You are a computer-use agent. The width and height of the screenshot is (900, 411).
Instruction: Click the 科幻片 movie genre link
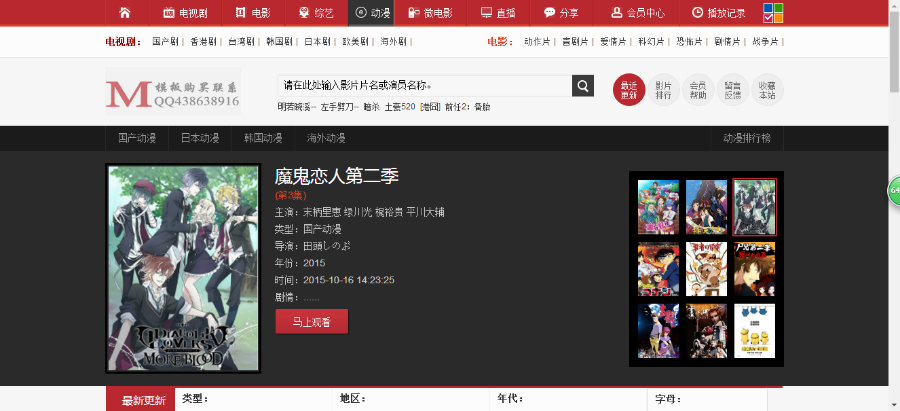pos(651,42)
